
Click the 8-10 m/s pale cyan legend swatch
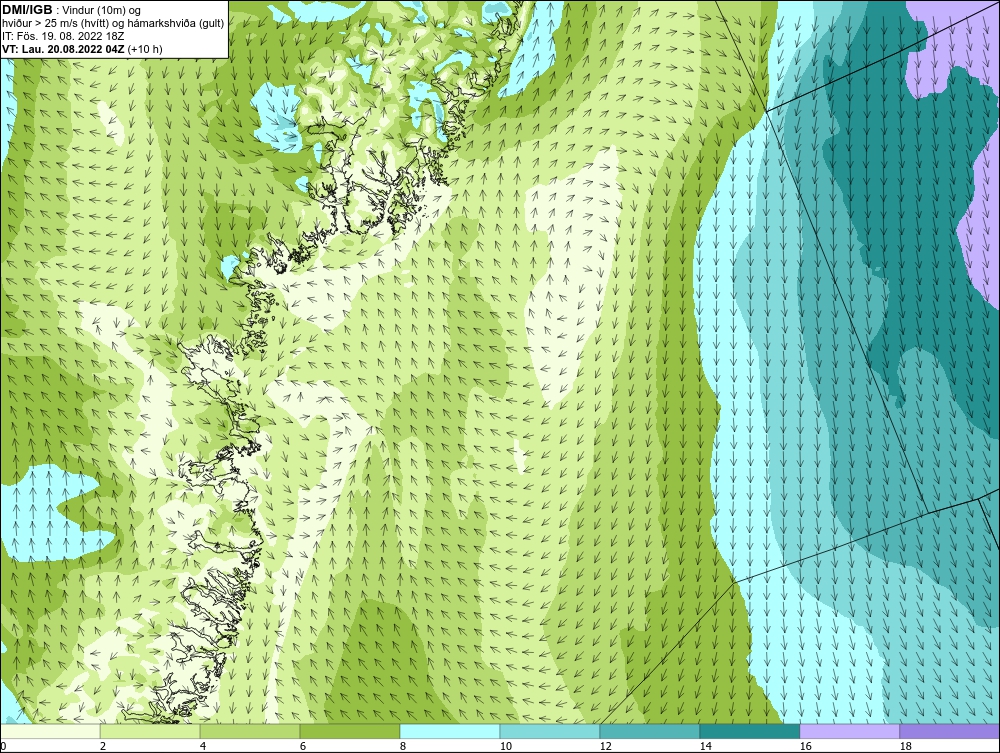(x=450, y=731)
